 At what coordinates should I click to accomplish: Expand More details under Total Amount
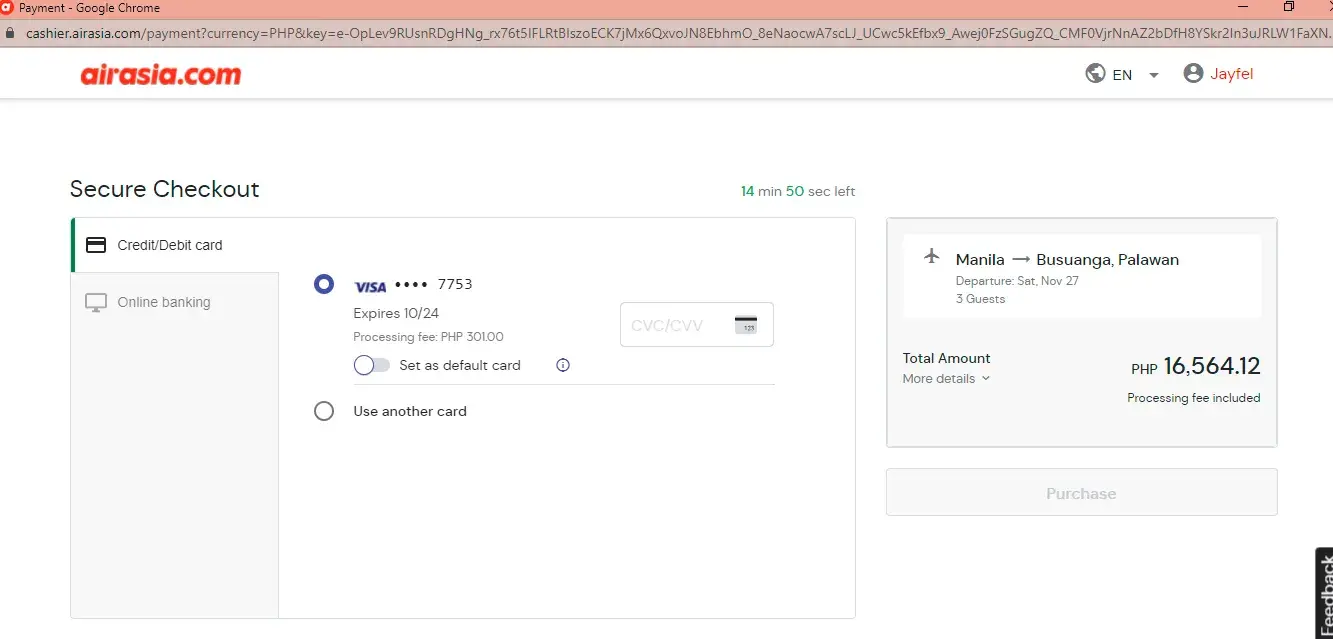(x=946, y=379)
